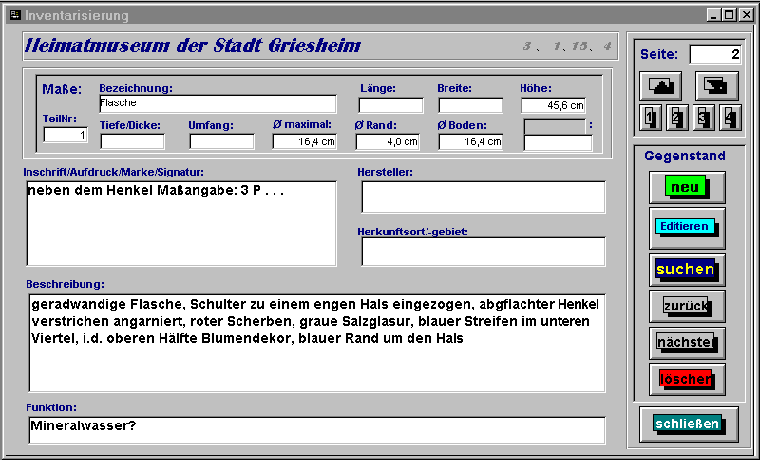Viewport: 760px width, 461px height.
Task: Focus the Seite page number field
Action: [x=716, y=54]
